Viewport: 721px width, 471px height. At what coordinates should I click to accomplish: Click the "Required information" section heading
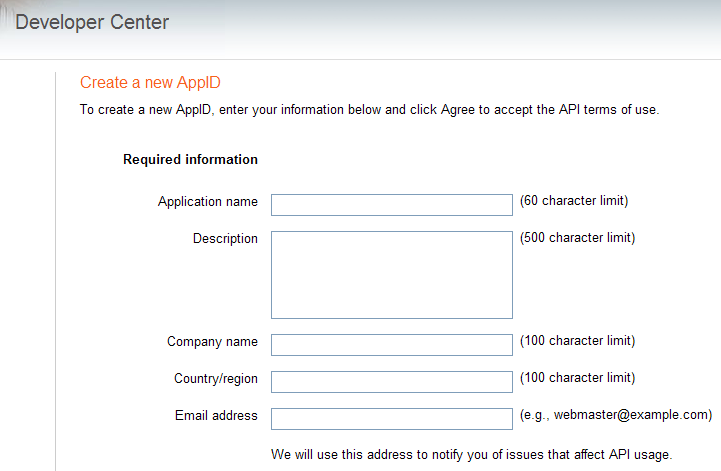coord(190,160)
